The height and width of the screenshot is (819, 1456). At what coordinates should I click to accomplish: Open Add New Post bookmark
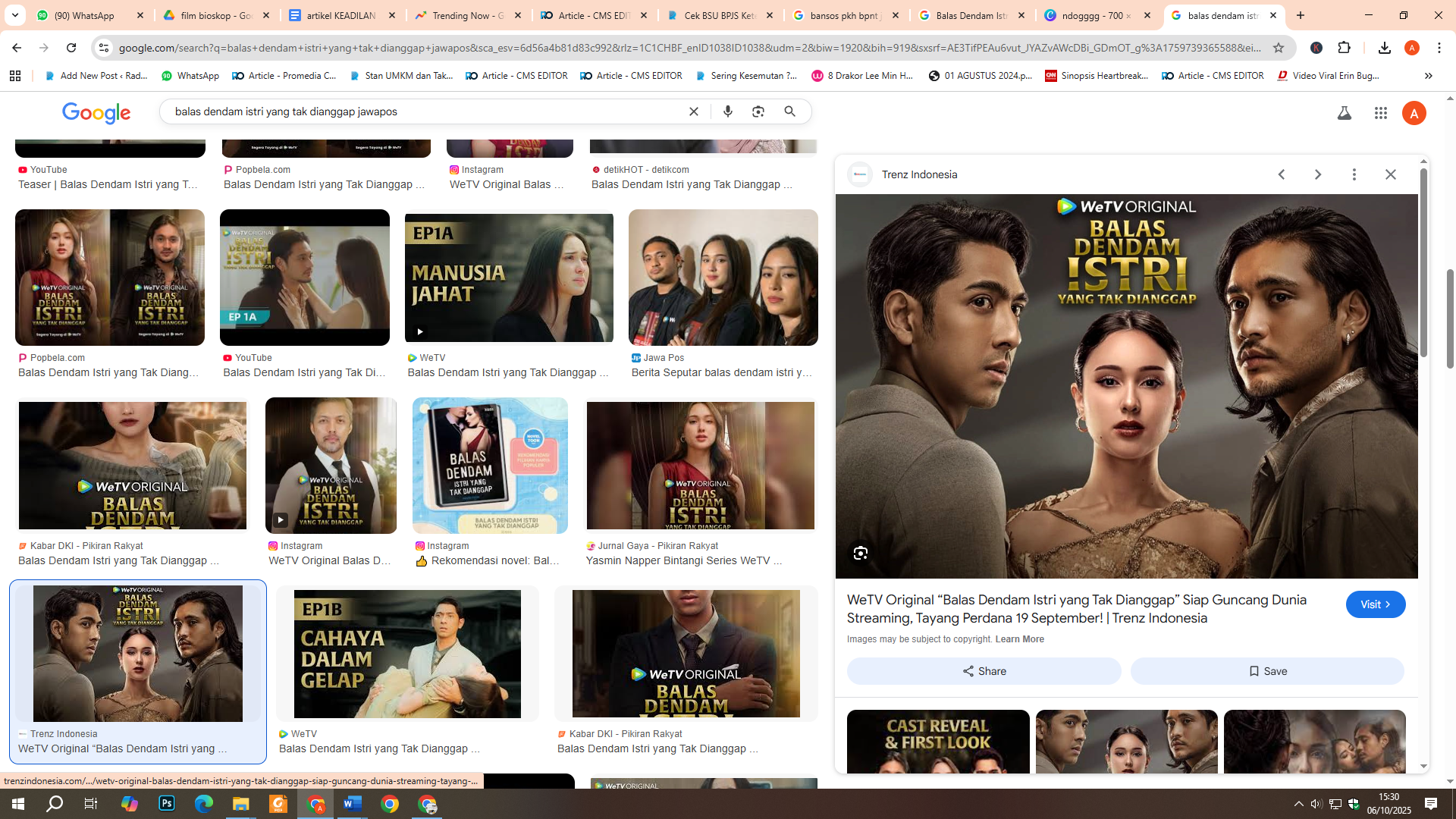pyautogui.click(x=97, y=76)
